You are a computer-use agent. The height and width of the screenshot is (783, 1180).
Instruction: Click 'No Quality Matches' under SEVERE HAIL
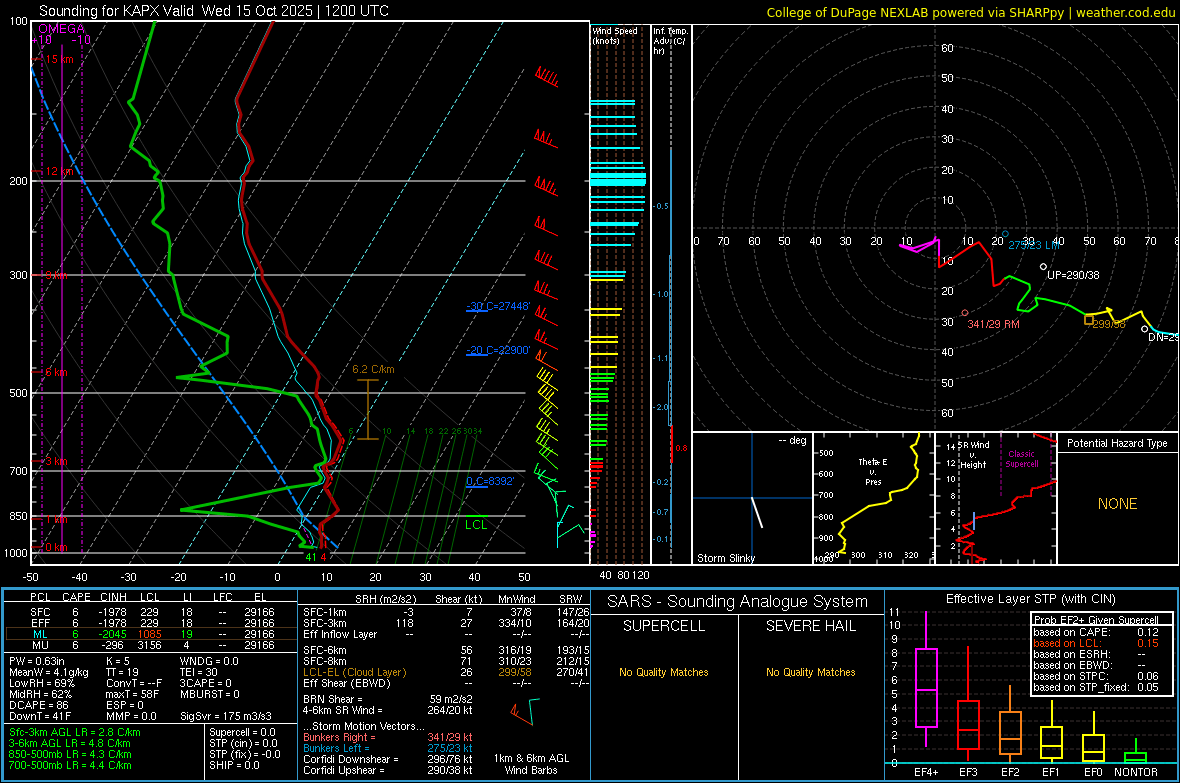[x=810, y=672]
